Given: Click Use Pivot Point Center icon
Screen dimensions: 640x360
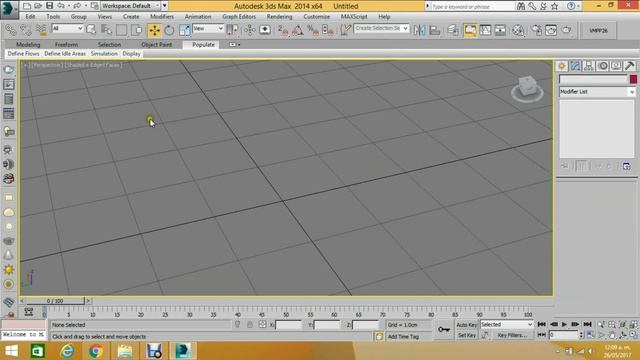Looking at the screenshot, I should click(232, 30).
